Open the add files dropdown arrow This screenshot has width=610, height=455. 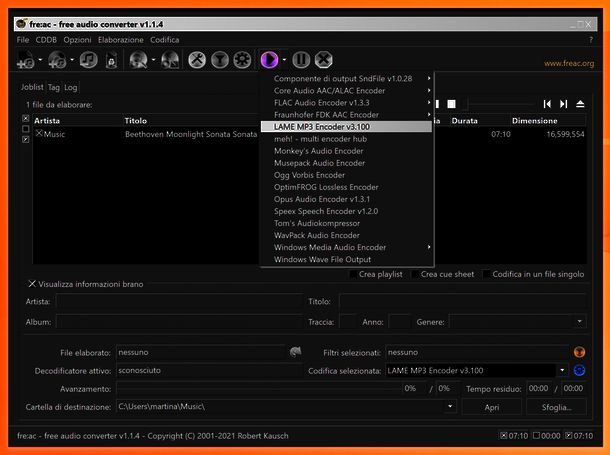pyautogui.click(x=40, y=60)
